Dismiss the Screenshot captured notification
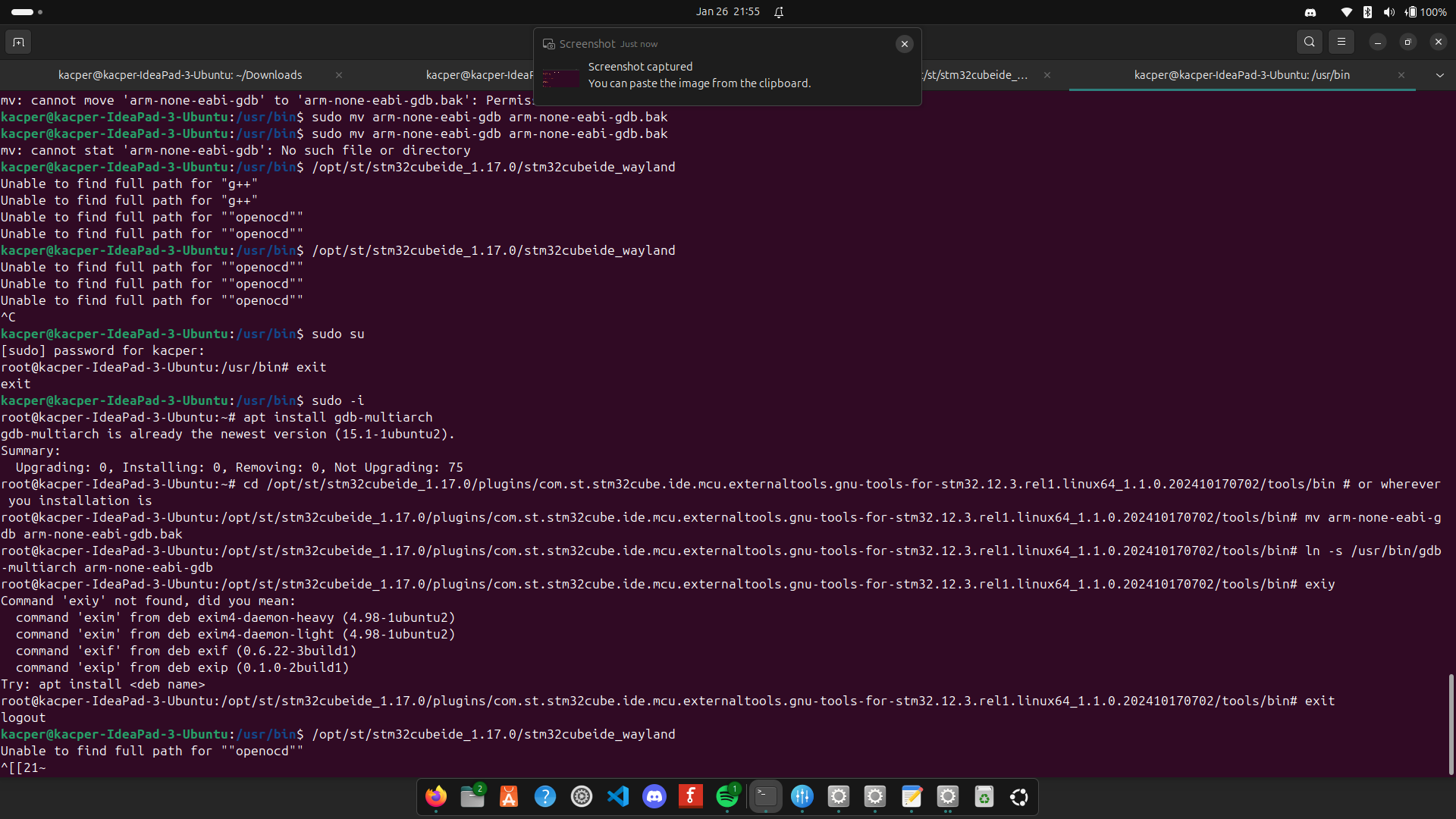 (x=904, y=43)
